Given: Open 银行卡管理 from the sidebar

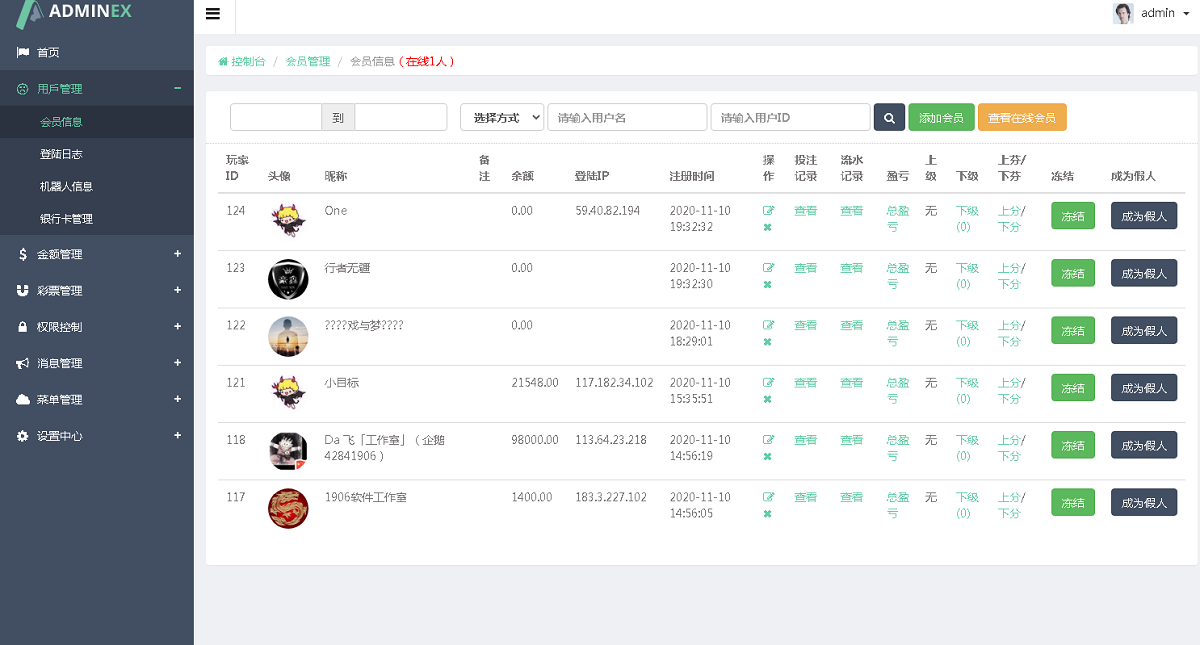Looking at the screenshot, I should [x=66, y=219].
